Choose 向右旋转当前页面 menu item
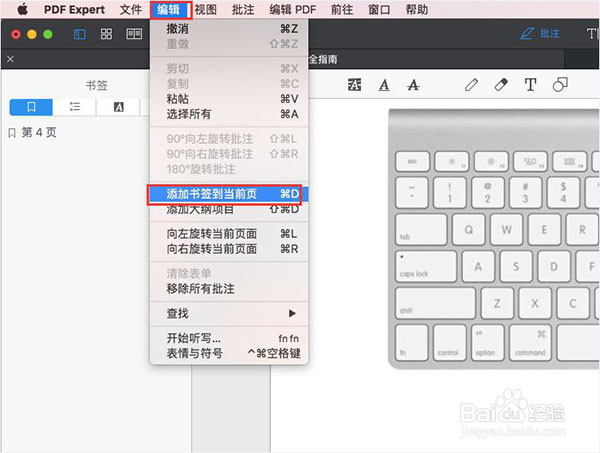Viewport: 600px width, 453px height. pyautogui.click(x=229, y=249)
